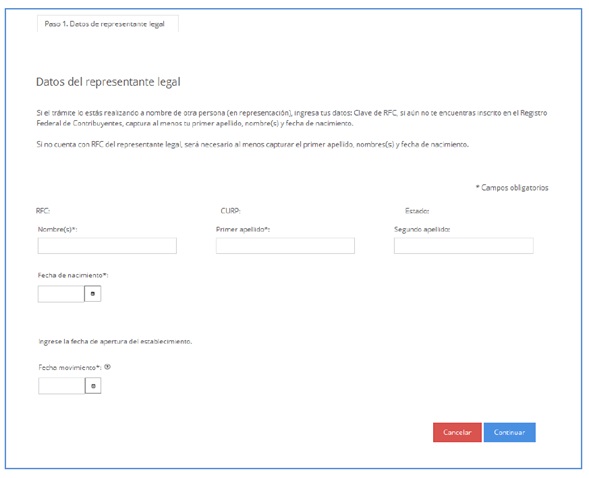Click the "Estado:" label
Image resolution: width=589 pixels, height=478 pixels.
coord(417,211)
